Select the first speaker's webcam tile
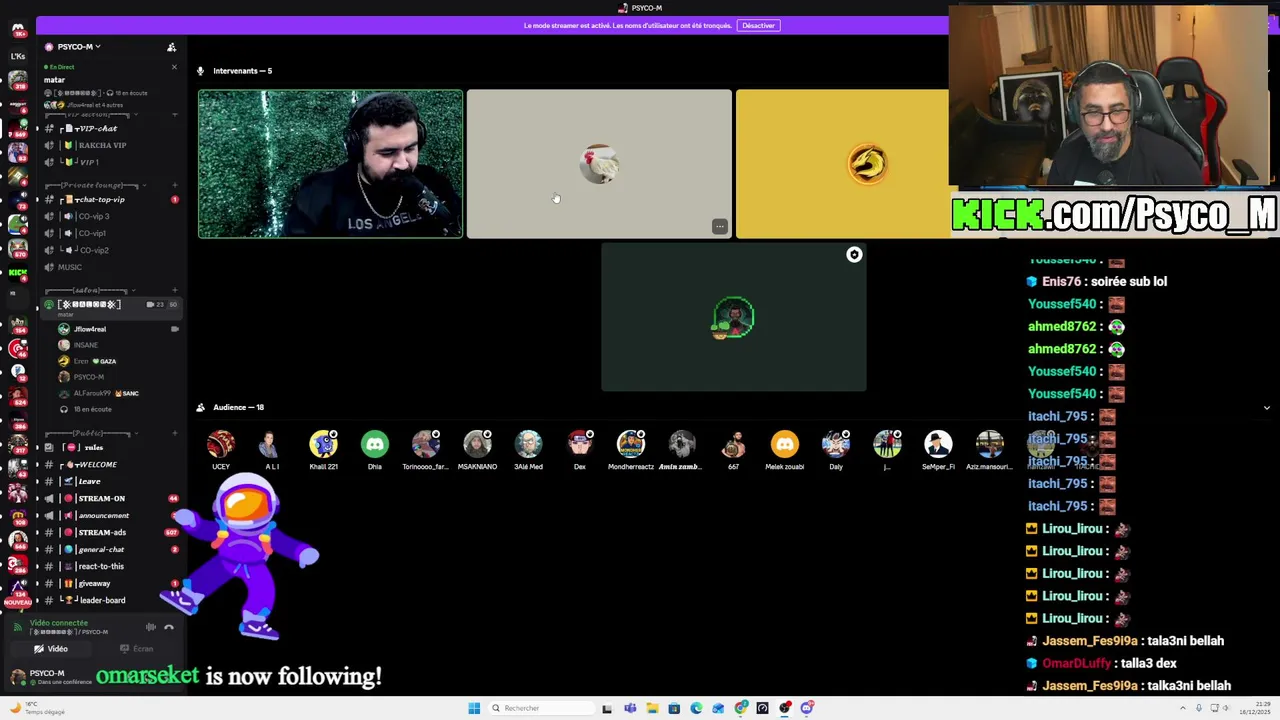The image size is (1280, 720). point(330,164)
